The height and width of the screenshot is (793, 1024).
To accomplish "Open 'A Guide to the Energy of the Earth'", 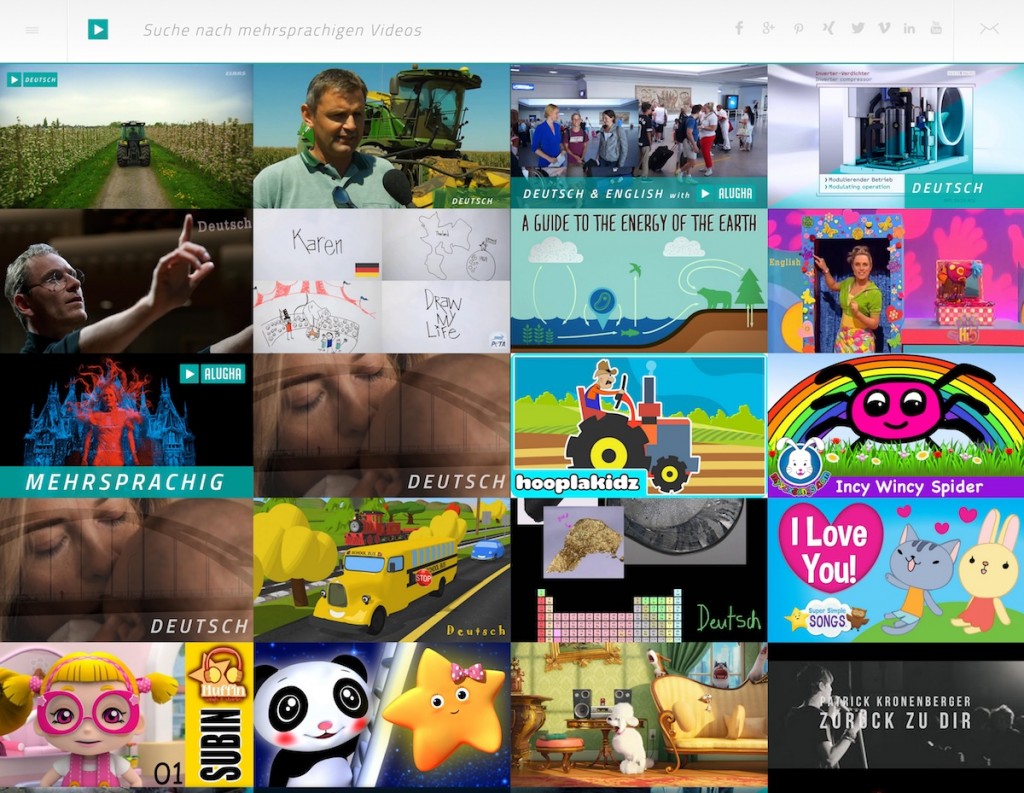I will [639, 281].
